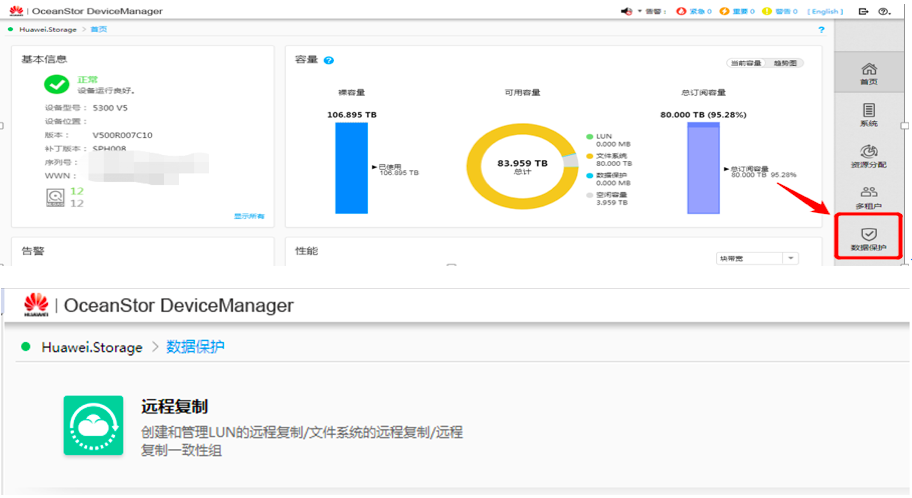Click the Huawei logo on the 数据保护 page header
The height and width of the screenshot is (498, 912).
click(x=36, y=305)
